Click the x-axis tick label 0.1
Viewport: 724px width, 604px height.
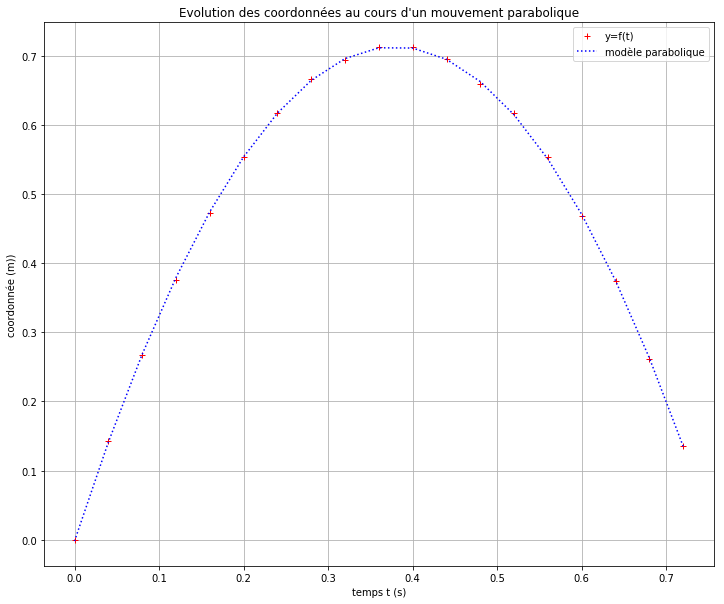pyautogui.click(x=159, y=578)
